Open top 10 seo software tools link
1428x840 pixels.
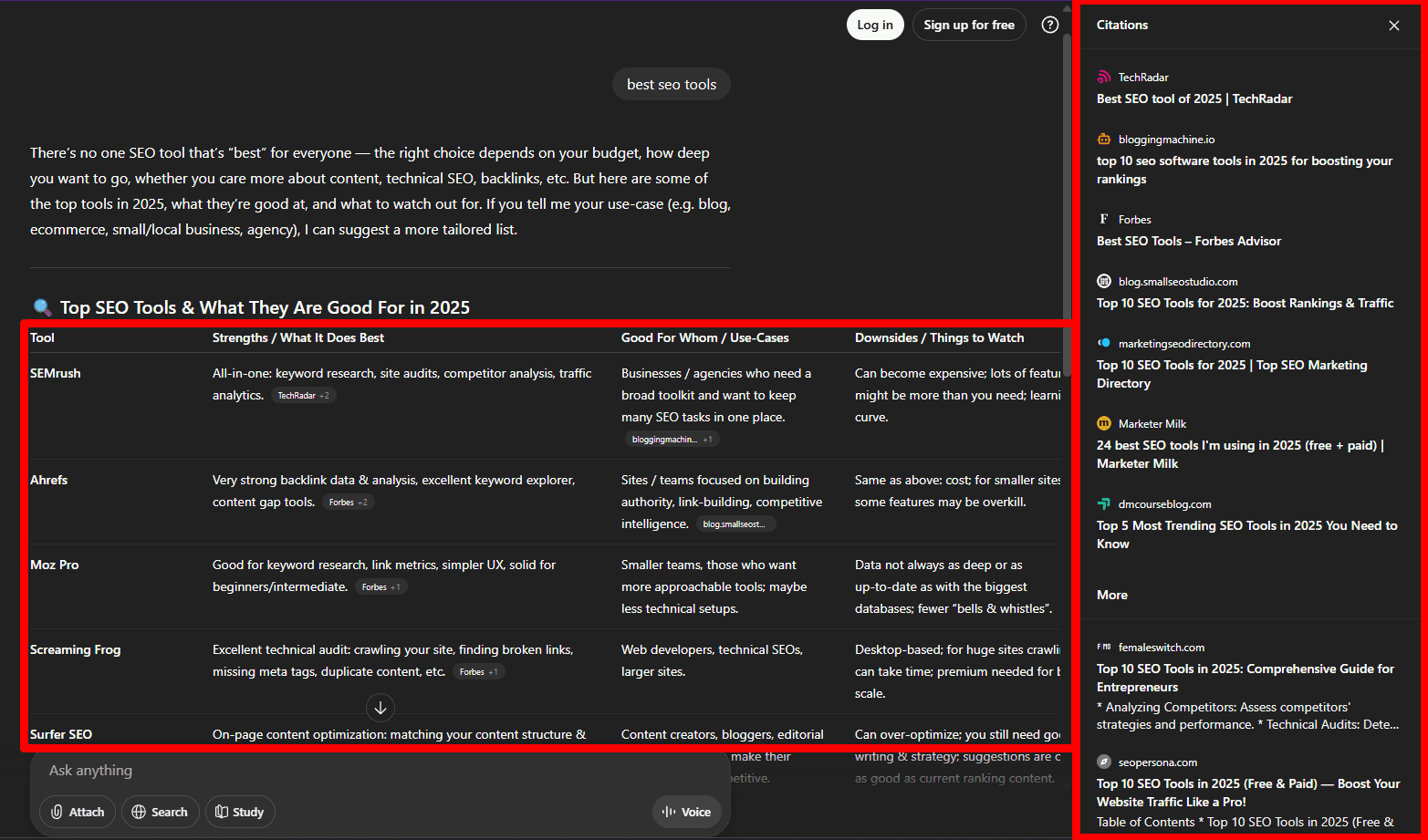click(1245, 170)
